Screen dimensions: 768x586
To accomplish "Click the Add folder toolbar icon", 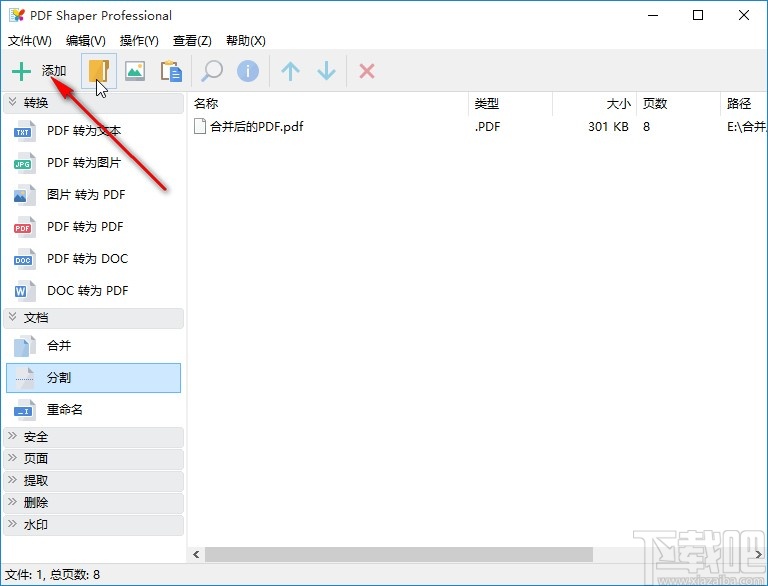I will pyautogui.click(x=98, y=72).
